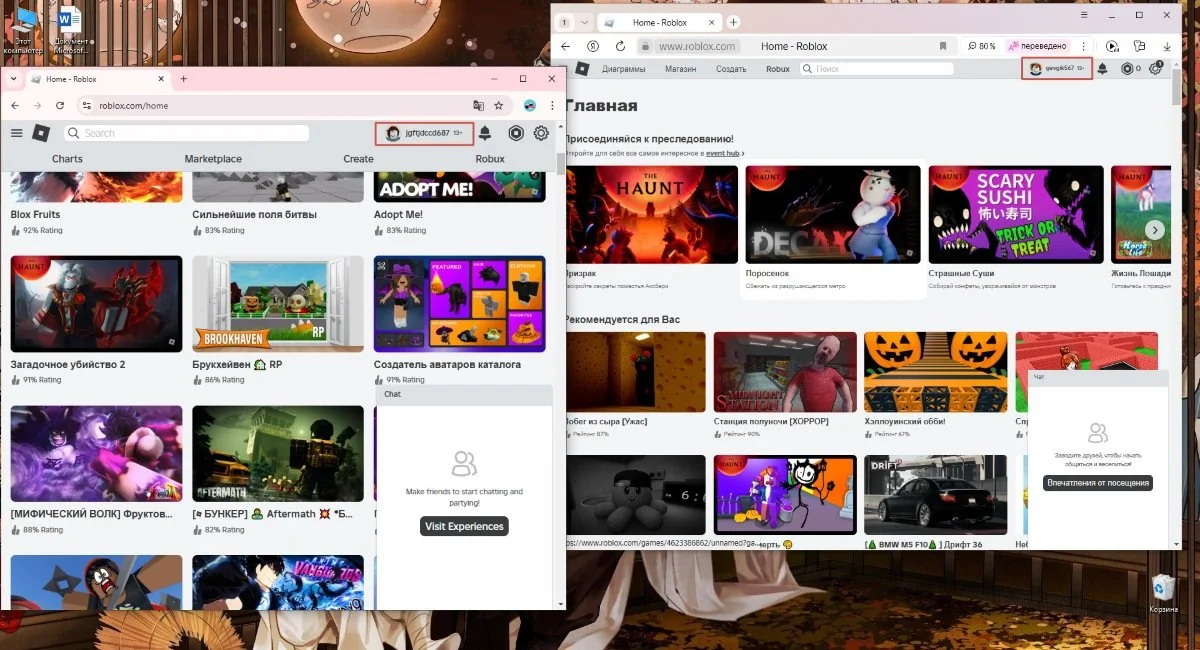Screen dimensions: 1200x650
Task: Go back in left Chrome window
Action: click(16, 105)
